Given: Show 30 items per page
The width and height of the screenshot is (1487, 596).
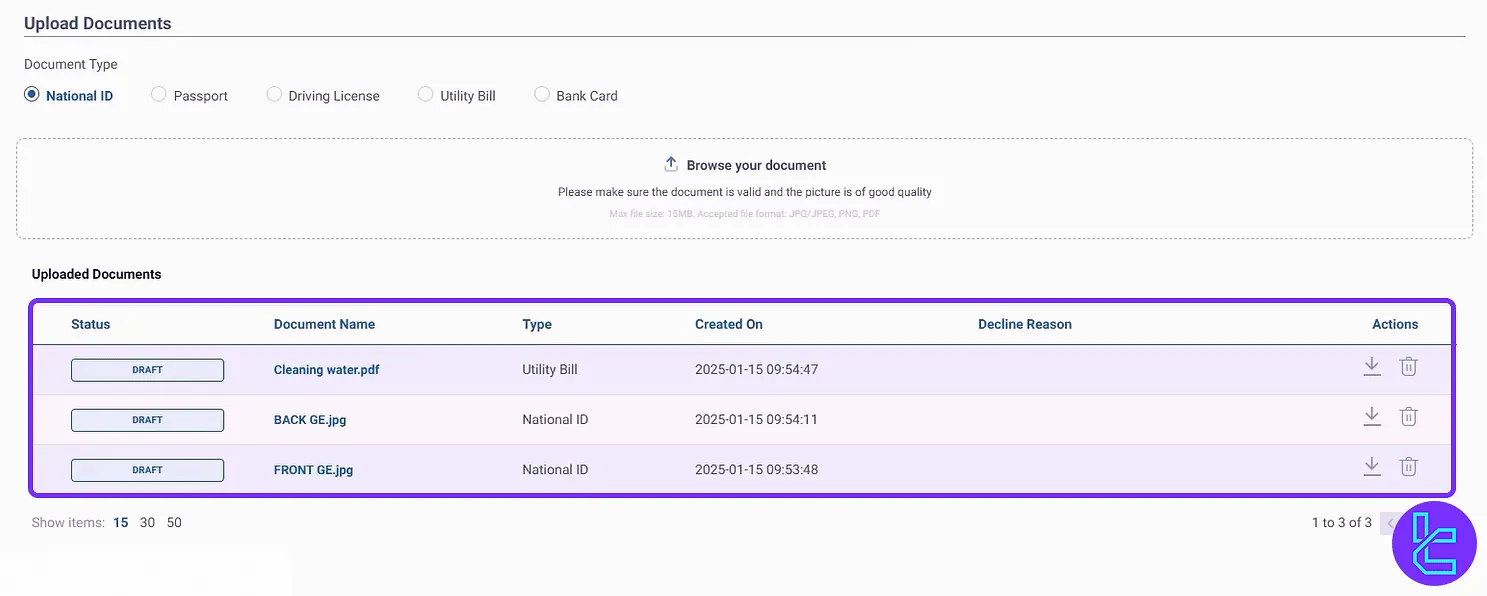Looking at the screenshot, I should [x=147, y=522].
